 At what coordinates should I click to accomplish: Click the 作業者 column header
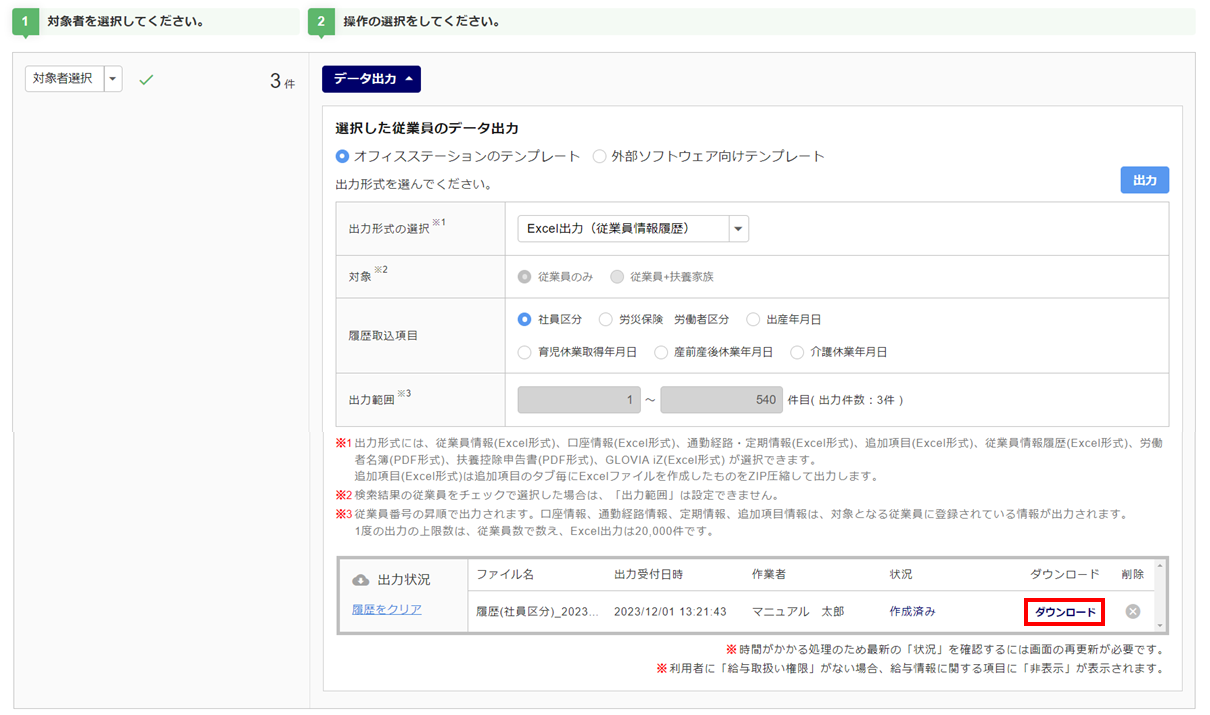point(769,574)
